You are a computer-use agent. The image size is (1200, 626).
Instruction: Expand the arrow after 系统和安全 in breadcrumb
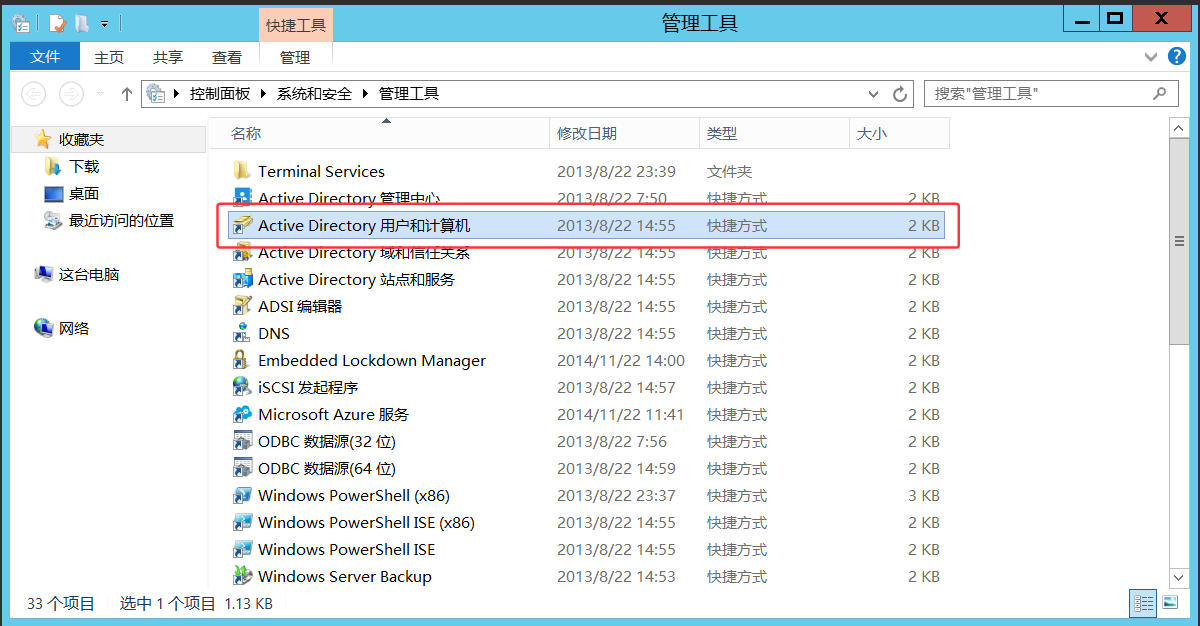click(366, 94)
